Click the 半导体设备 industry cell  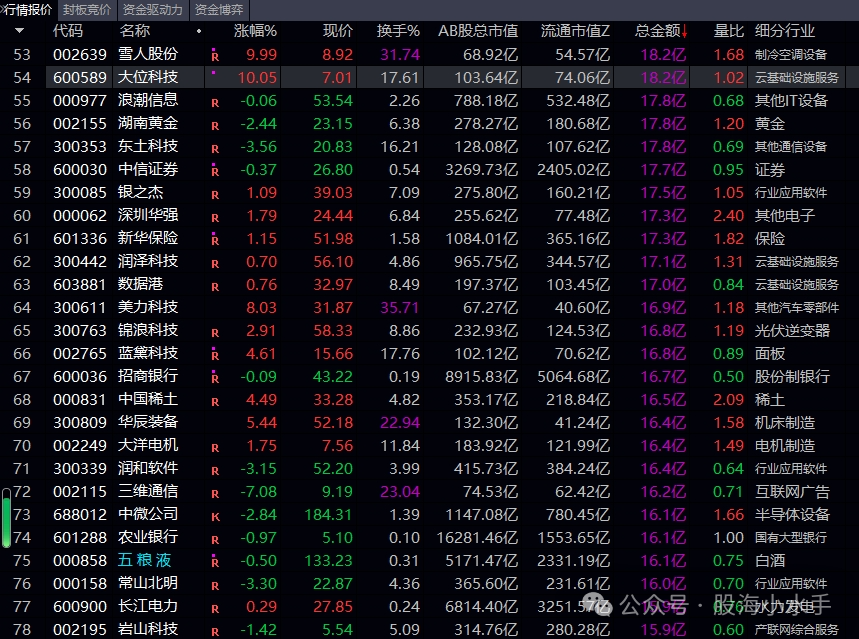tap(792, 515)
